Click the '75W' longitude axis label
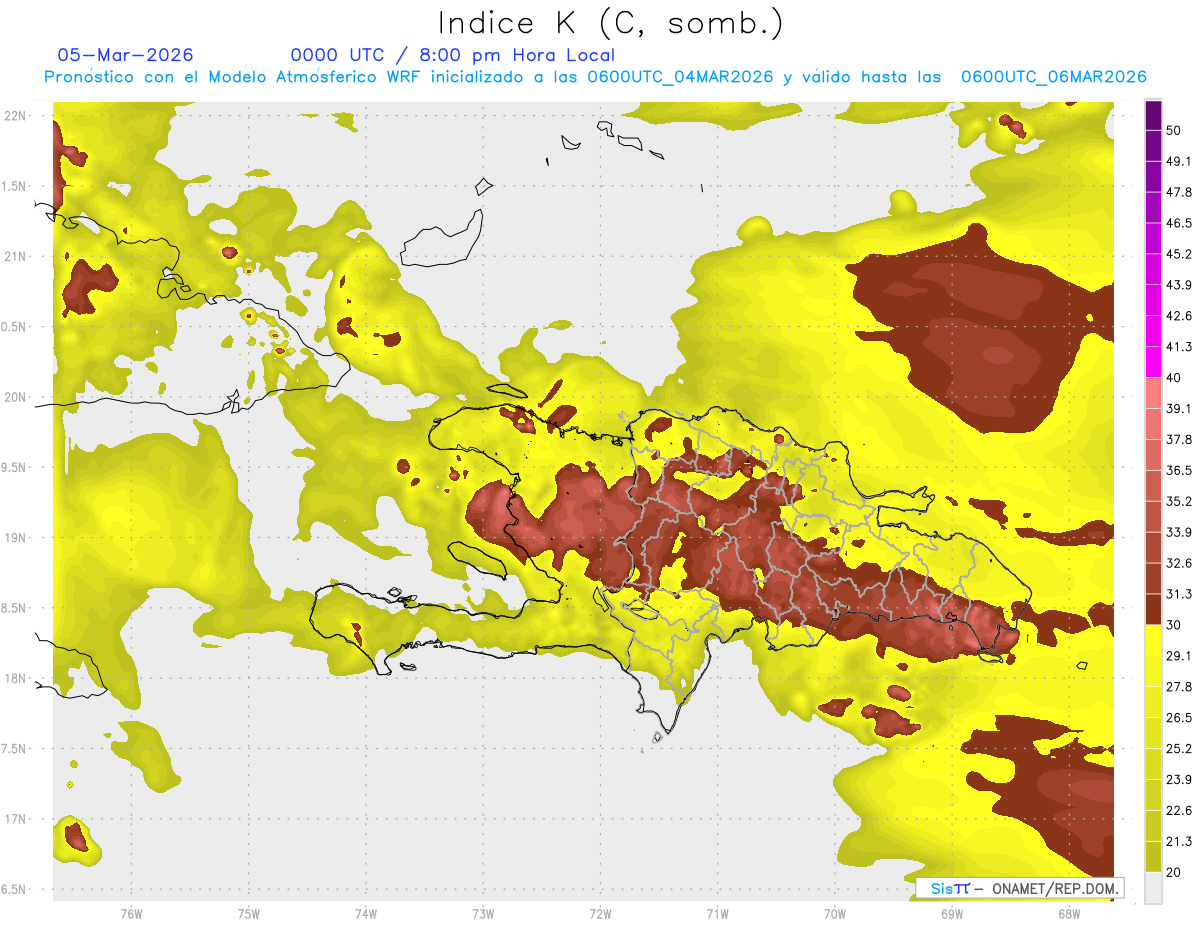1200x927 pixels. 249,912
